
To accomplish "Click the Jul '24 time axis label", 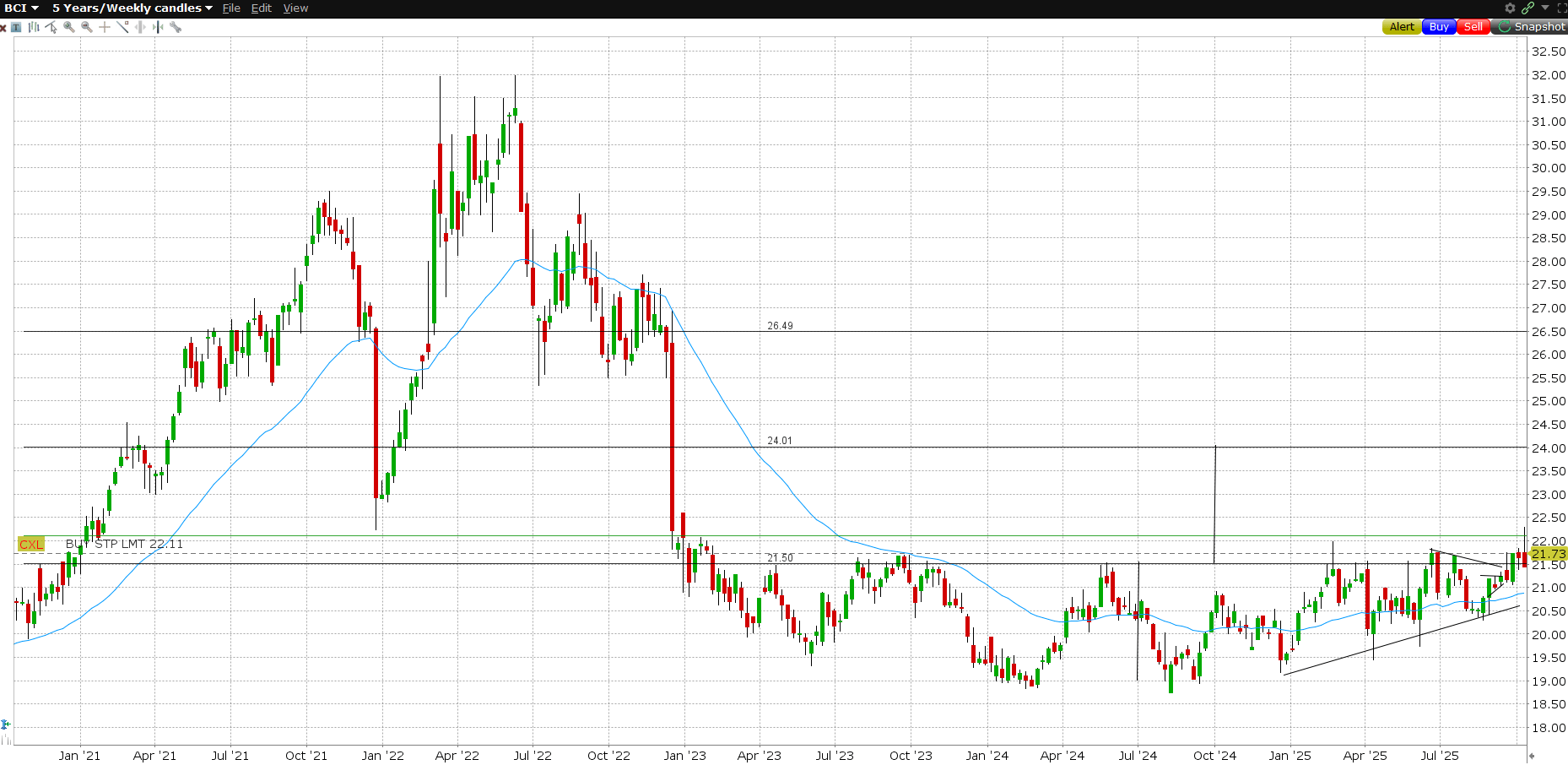I will pos(1138,756).
